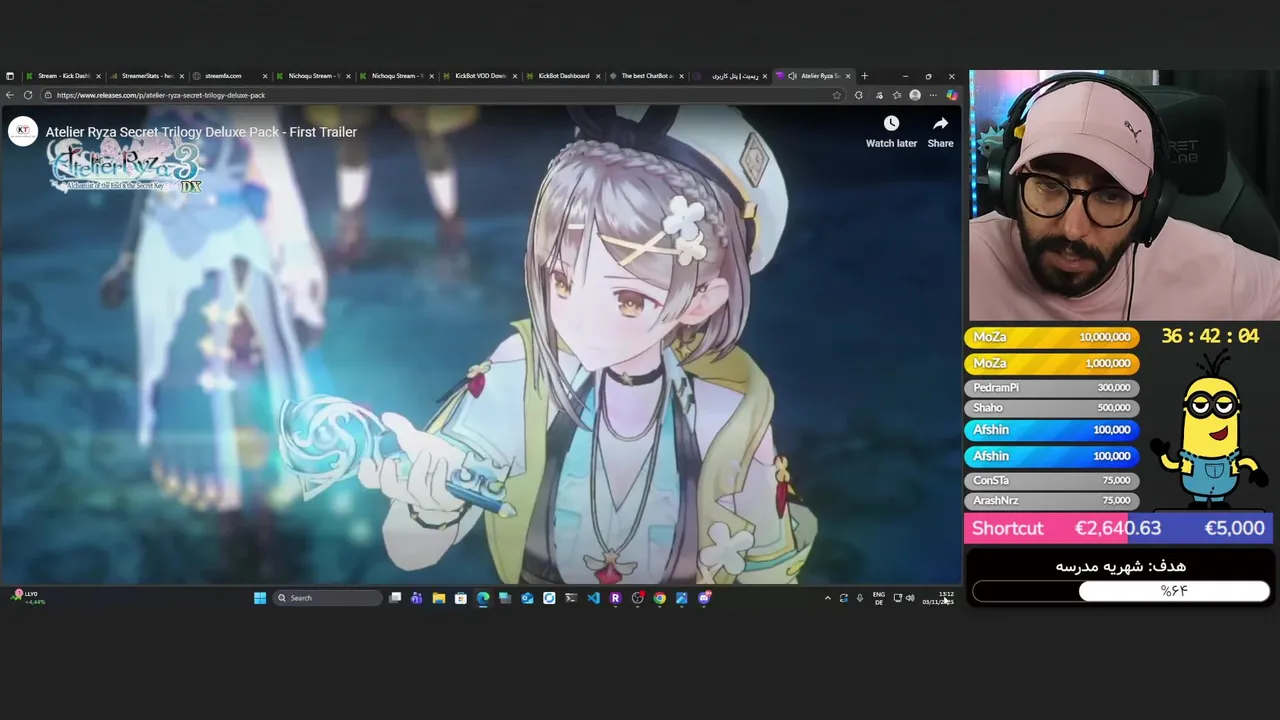Open the Windows Start menu

[260, 598]
